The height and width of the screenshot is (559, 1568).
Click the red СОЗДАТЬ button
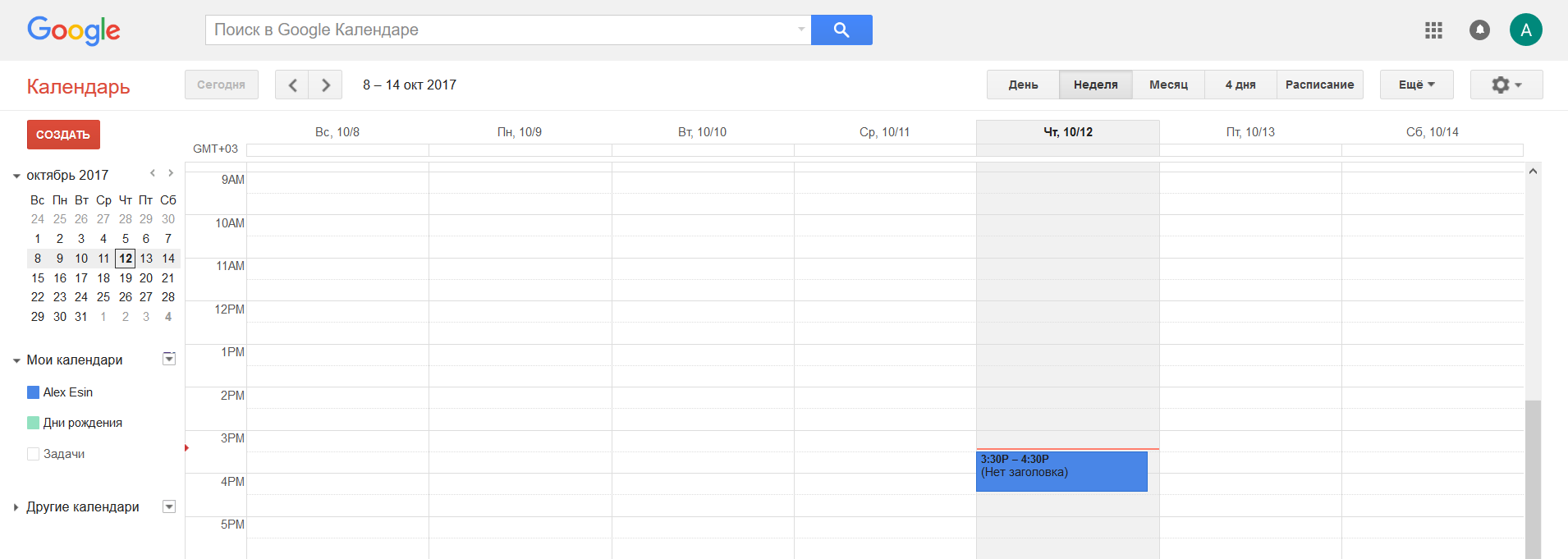(63, 135)
